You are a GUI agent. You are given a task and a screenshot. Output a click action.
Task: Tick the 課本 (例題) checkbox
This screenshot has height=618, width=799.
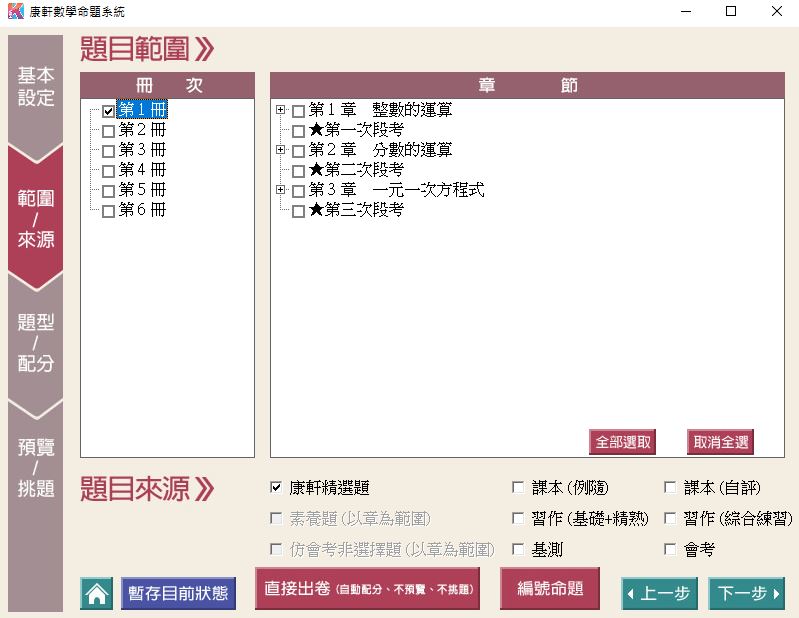pos(518,488)
